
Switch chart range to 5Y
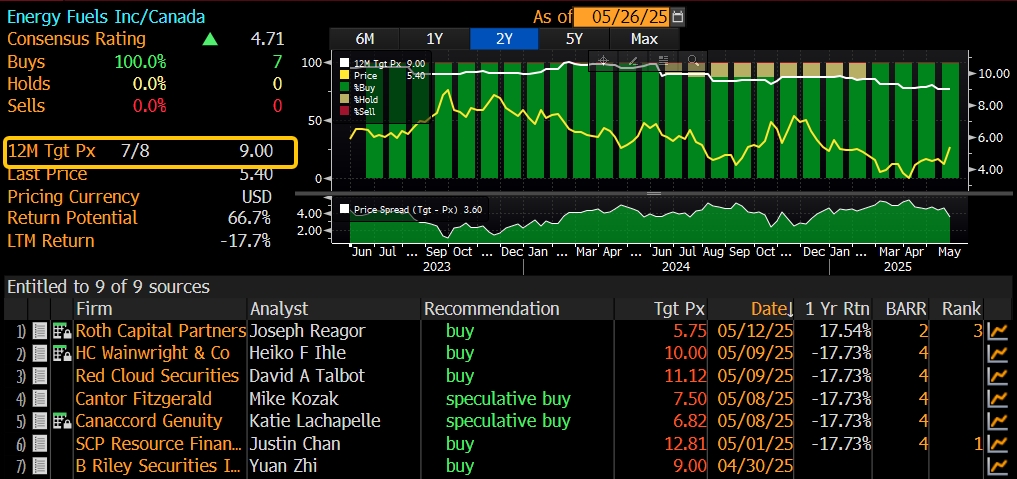[x=574, y=39]
